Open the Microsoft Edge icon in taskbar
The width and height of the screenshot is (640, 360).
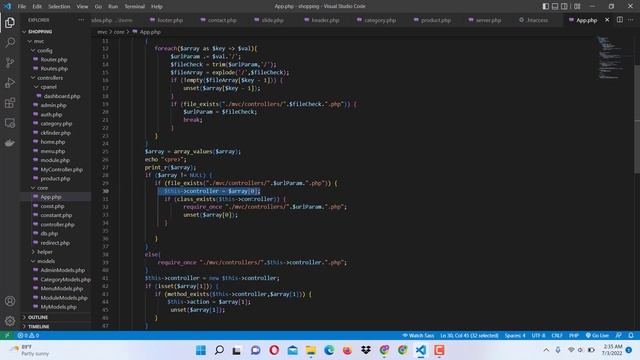coord(329,350)
